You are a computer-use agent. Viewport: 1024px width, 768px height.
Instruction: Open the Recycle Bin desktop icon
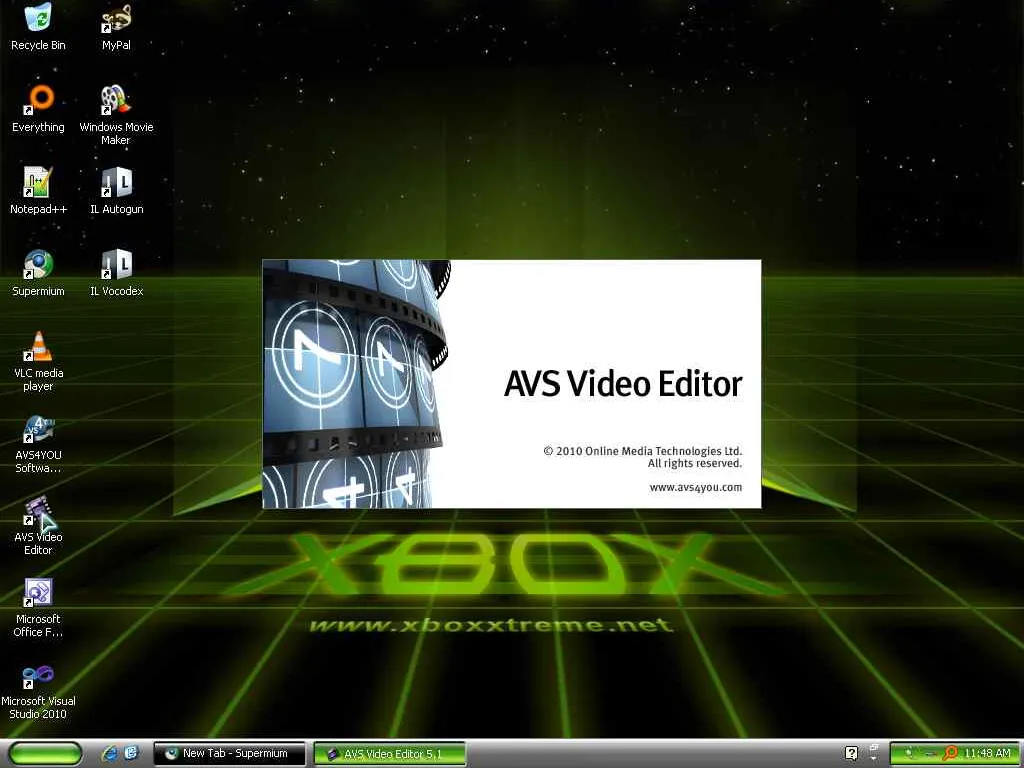click(x=38, y=27)
